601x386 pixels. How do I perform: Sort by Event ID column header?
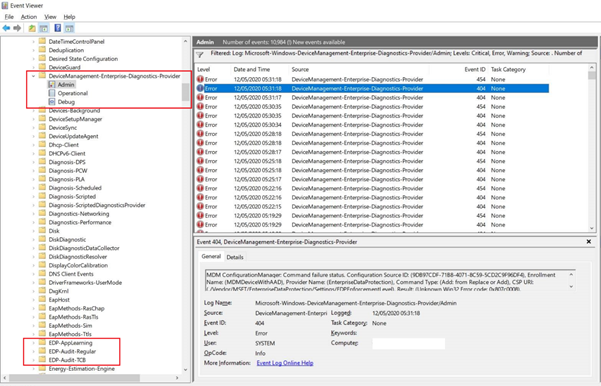pos(459,69)
